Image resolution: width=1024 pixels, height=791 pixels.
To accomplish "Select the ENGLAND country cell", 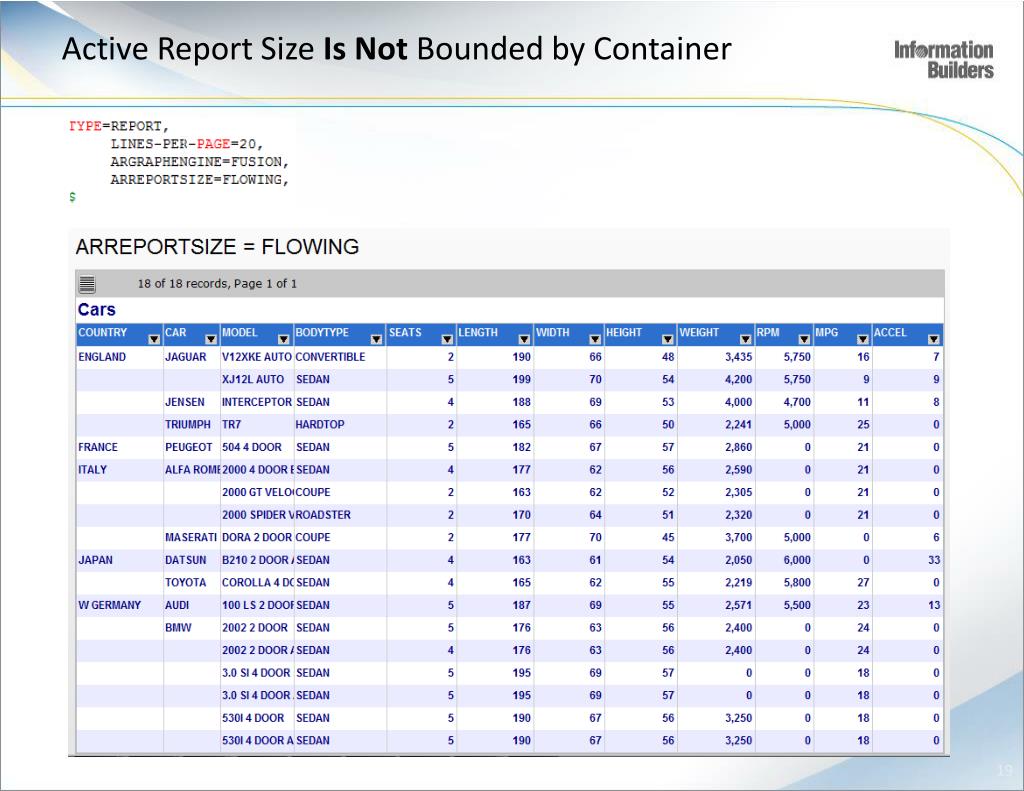I will coord(102,357).
